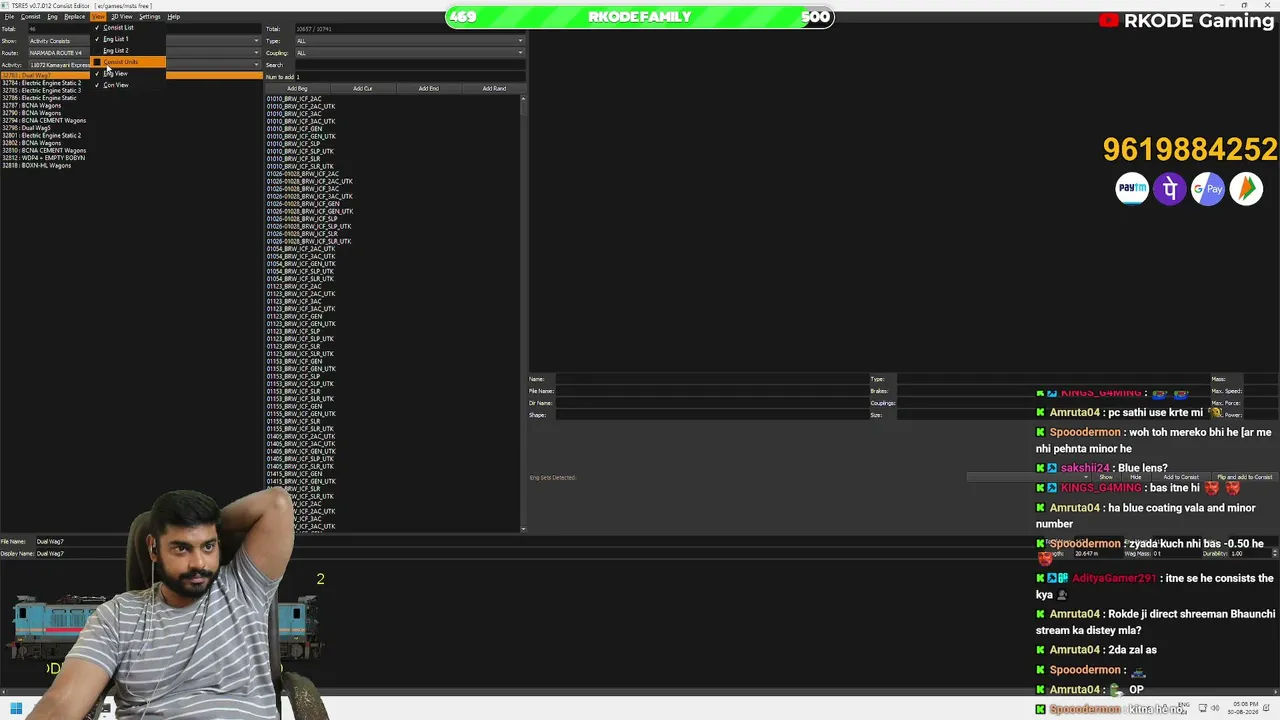This screenshot has height=720, width=1280.
Task: Click the Windows Start button
Action: 16,709
